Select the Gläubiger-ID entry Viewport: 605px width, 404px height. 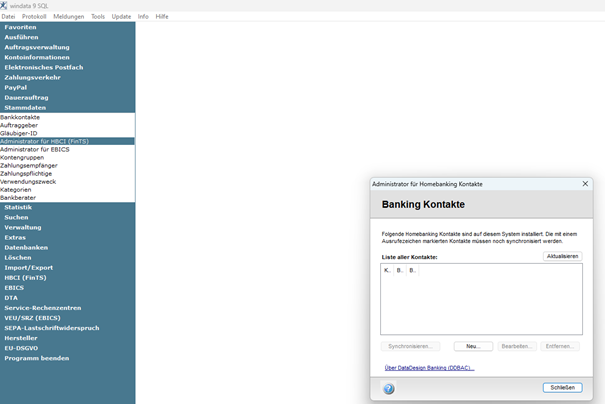click(x=19, y=134)
